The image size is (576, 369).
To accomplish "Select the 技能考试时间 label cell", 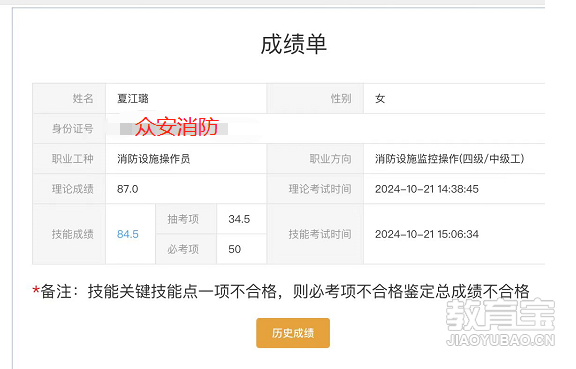I will pyautogui.click(x=316, y=234).
